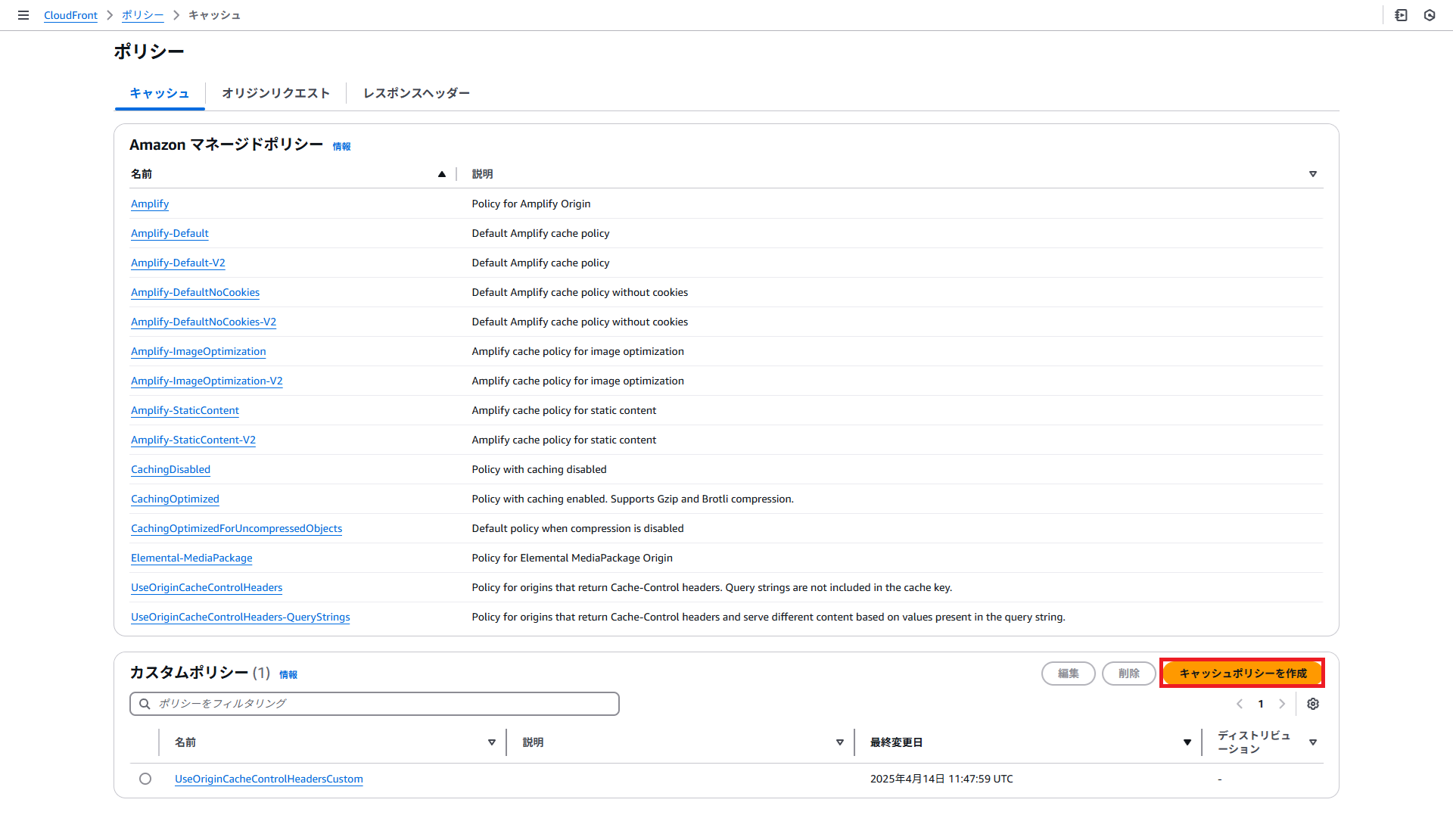
Task: Click the 削除 button
Action: click(1129, 674)
